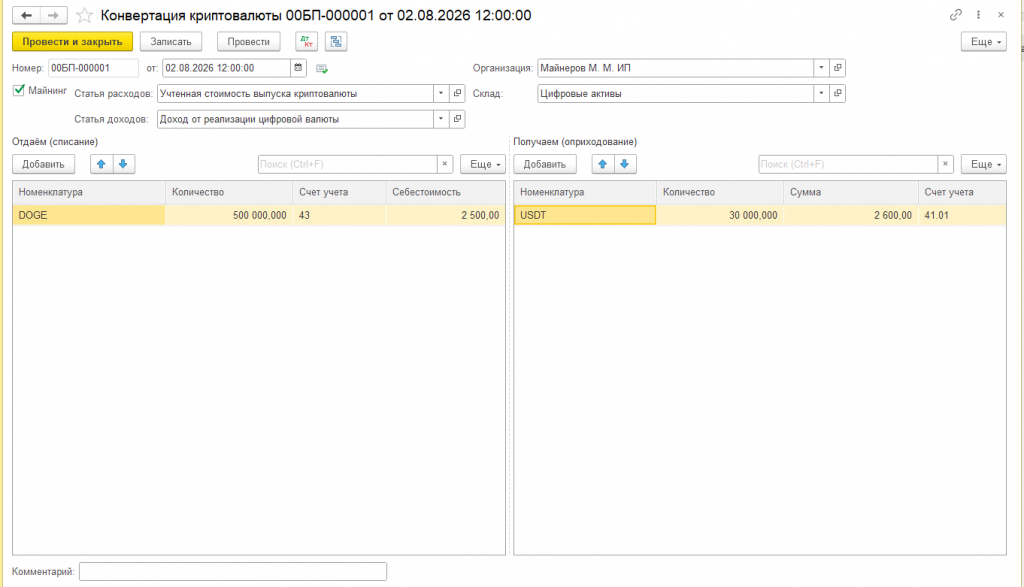Click Статья доходов field value
The height and width of the screenshot is (587, 1024).
pyautogui.click(x=295, y=119)
